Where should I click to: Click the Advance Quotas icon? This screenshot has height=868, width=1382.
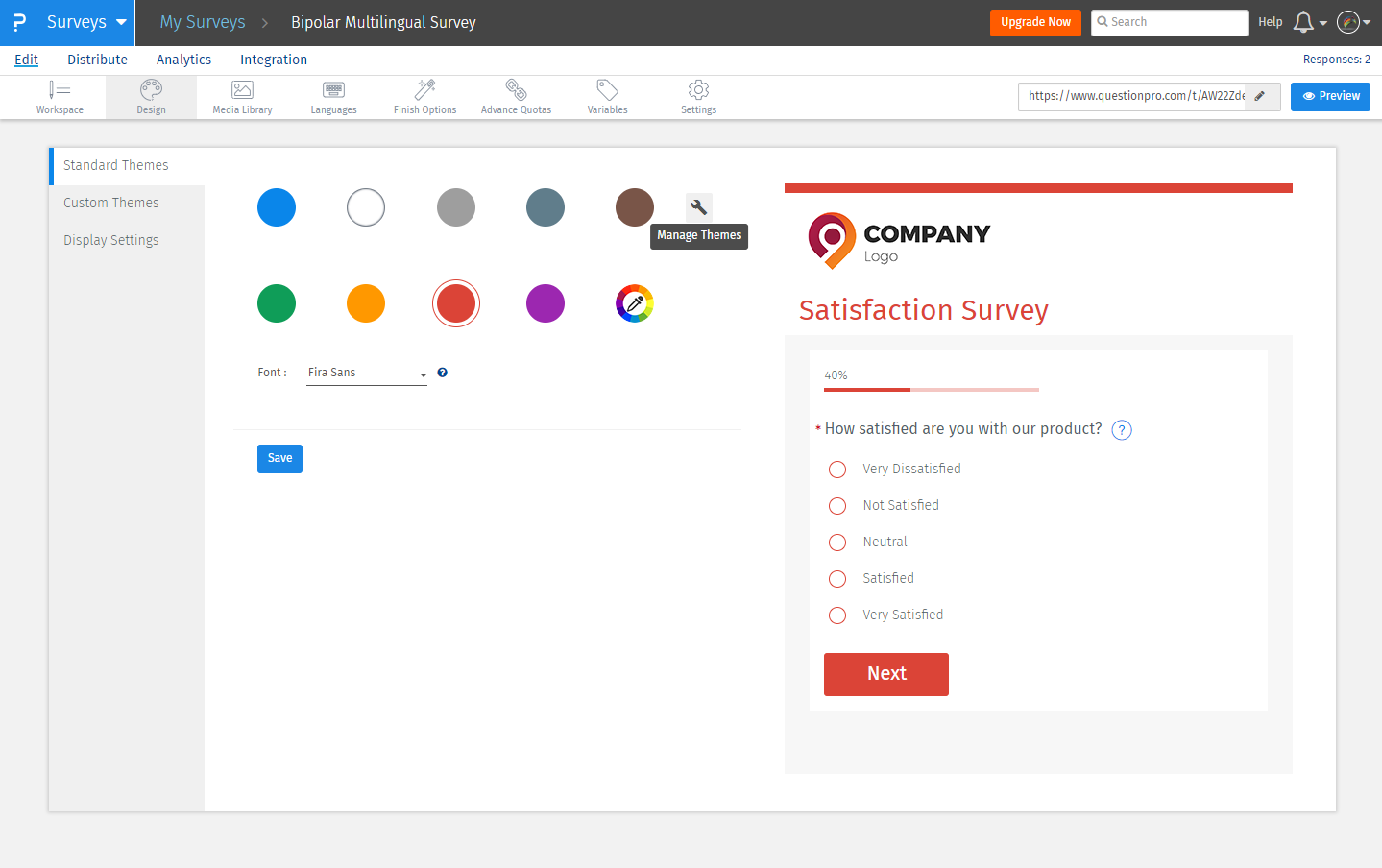point(515,96)
